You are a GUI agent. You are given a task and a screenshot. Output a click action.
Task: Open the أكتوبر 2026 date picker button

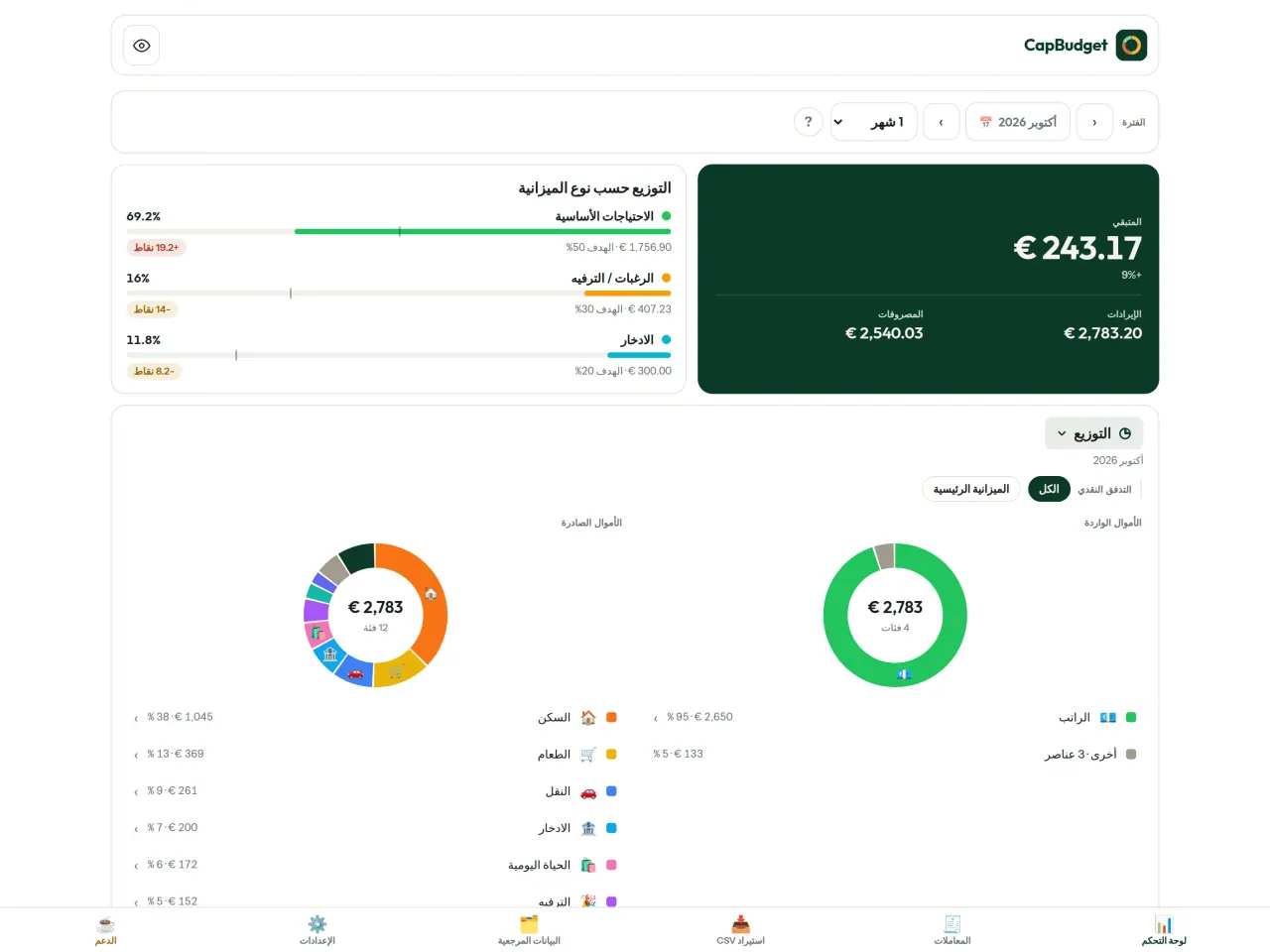pyautogui.click(x=1018, y=122)
